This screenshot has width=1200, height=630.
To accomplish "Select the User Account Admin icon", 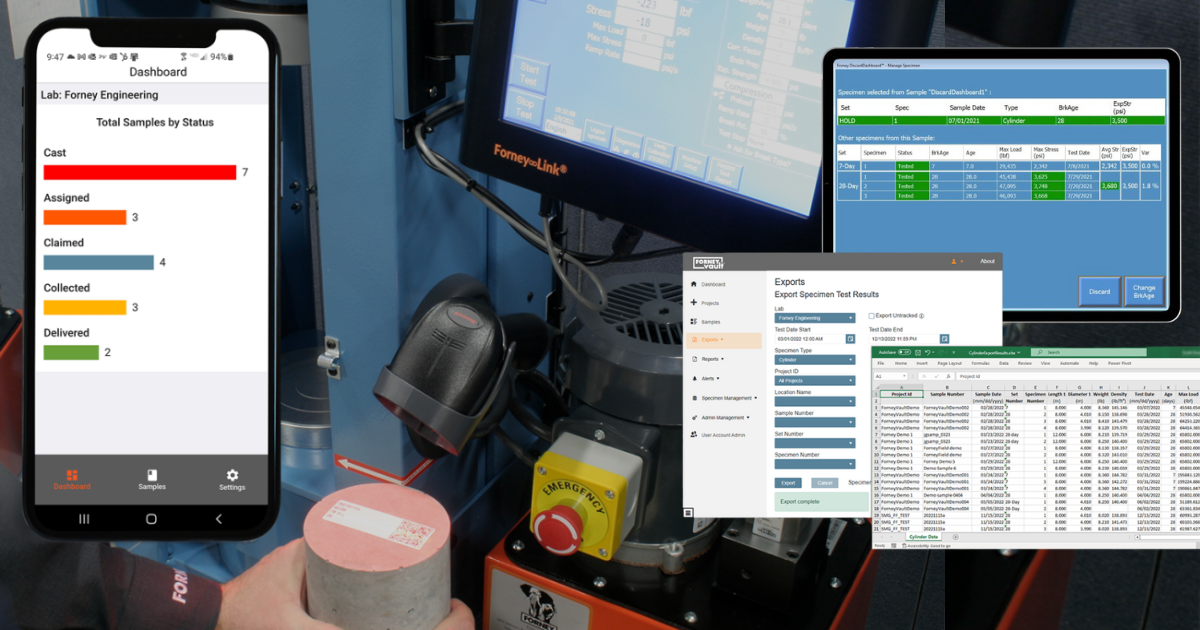I will (x=694, y=434).
